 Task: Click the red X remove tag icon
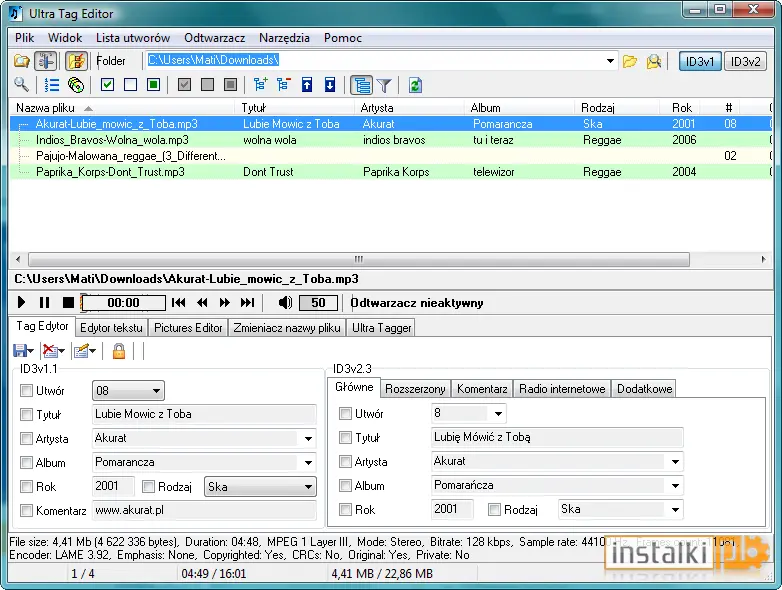[53, 351]
